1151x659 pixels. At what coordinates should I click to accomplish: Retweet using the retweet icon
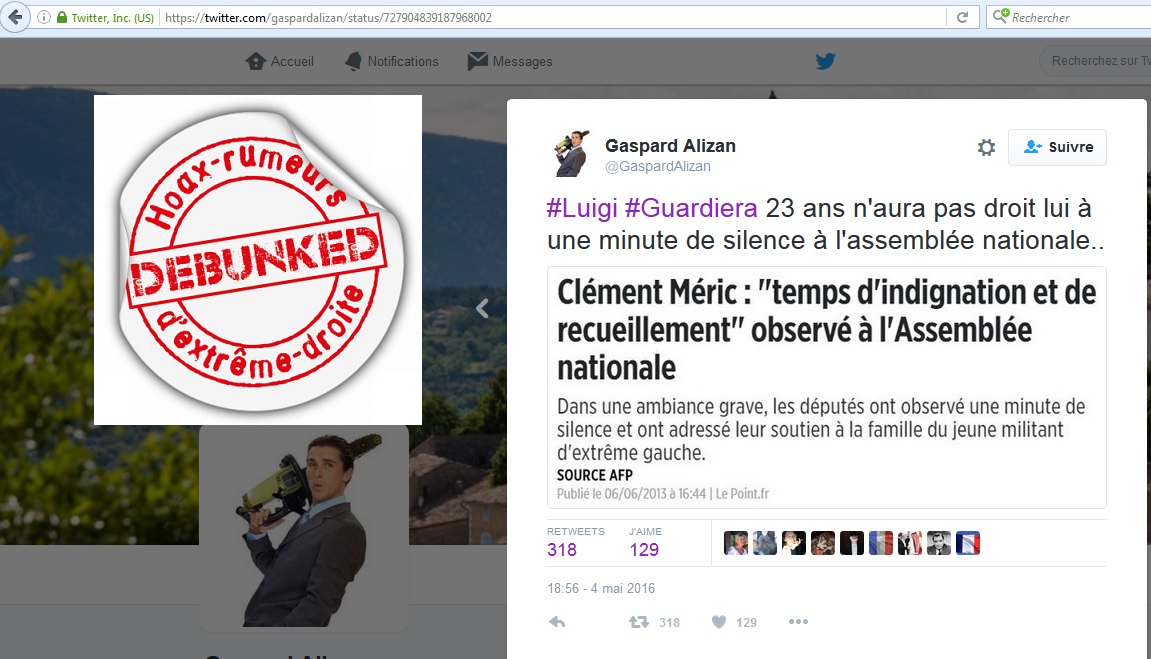[x=639, y=622]
